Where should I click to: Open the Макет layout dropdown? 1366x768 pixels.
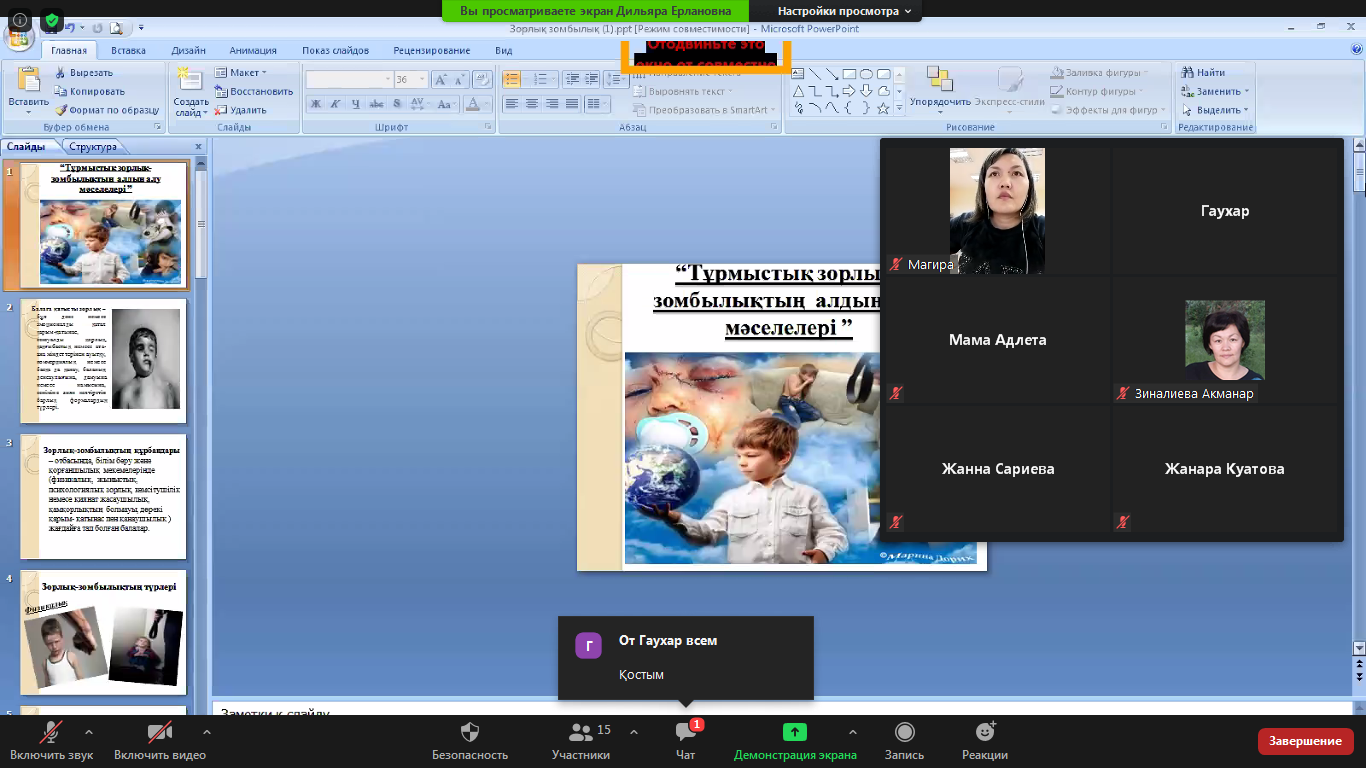tap(240, 73)
